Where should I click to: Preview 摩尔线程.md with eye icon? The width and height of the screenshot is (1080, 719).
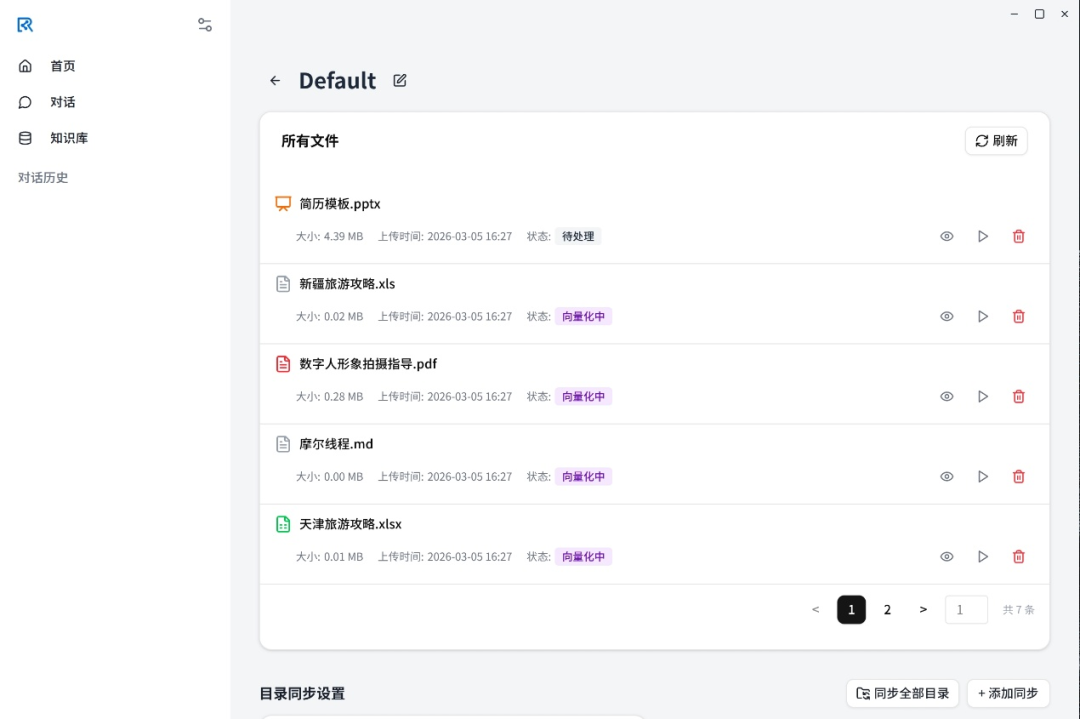click(x=947, y=477)
